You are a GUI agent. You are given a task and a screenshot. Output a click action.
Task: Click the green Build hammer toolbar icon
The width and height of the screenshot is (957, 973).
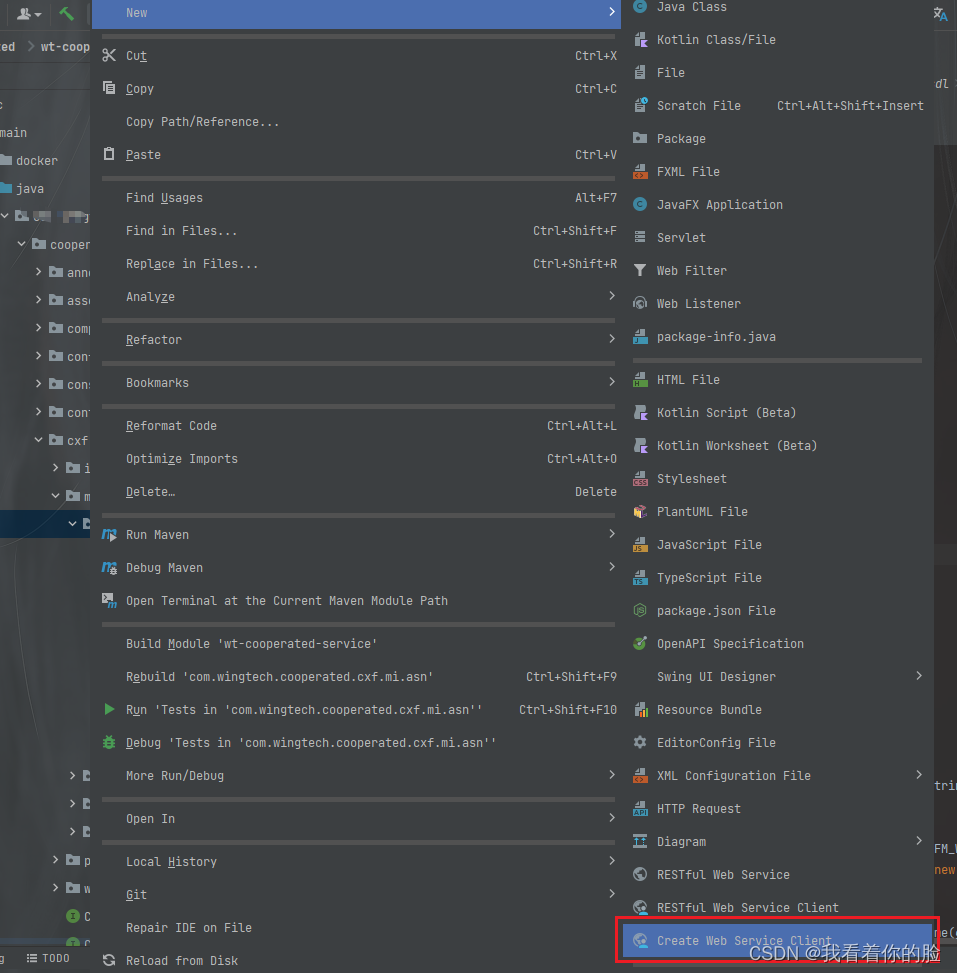tap(66, 14)
